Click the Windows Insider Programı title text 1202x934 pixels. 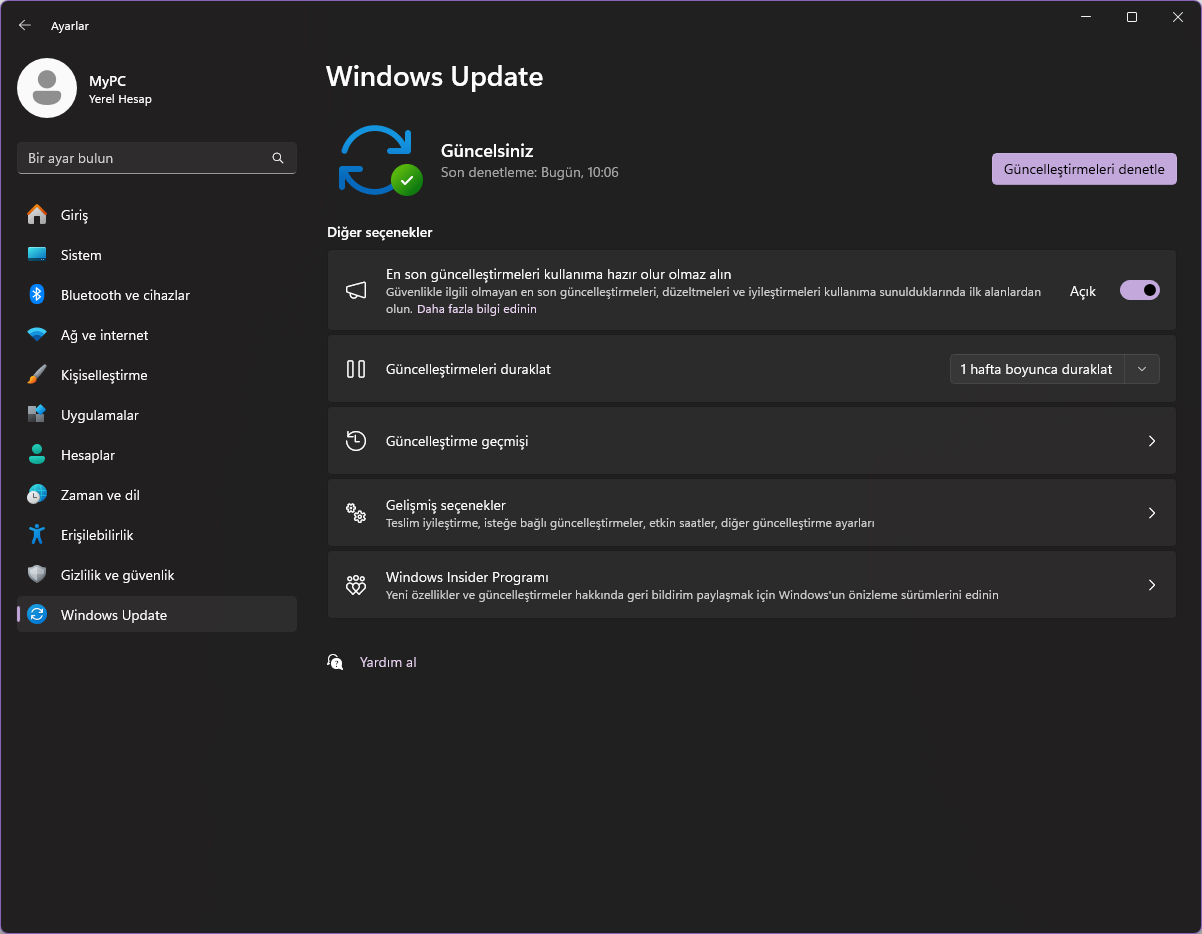coord(467,577)
